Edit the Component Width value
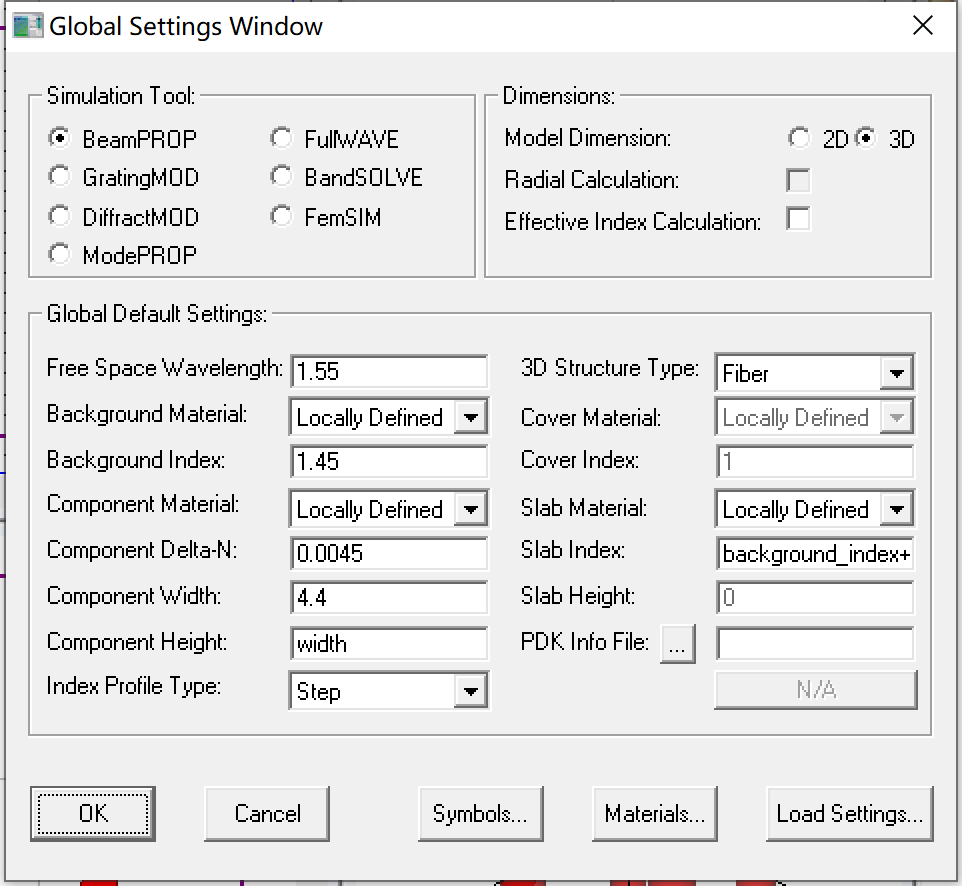 pos(388,598)
